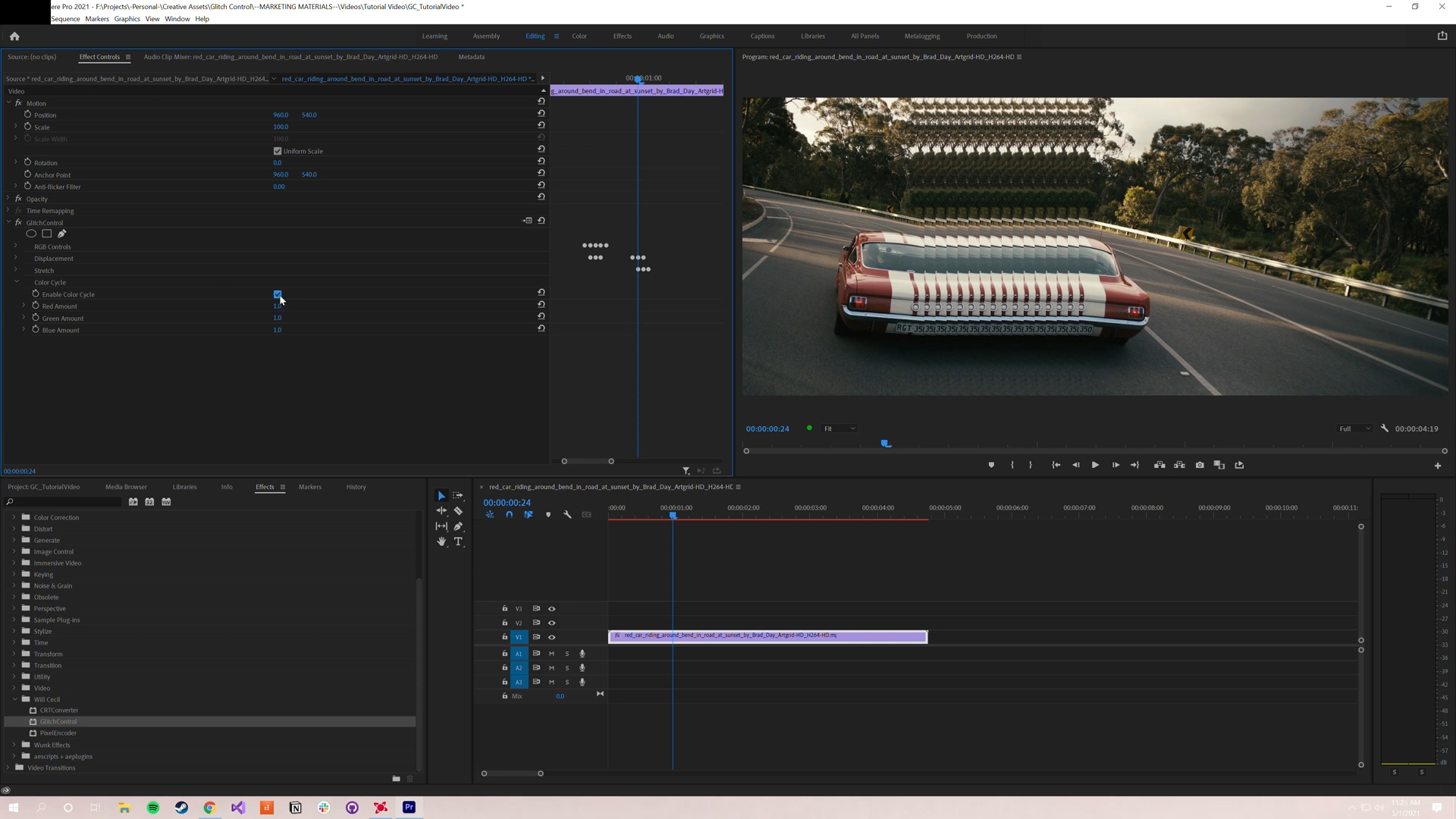Click Green Amount value
Image resolution: width=1456 pixels, height=819 pixels.
(x=278, y=318)
